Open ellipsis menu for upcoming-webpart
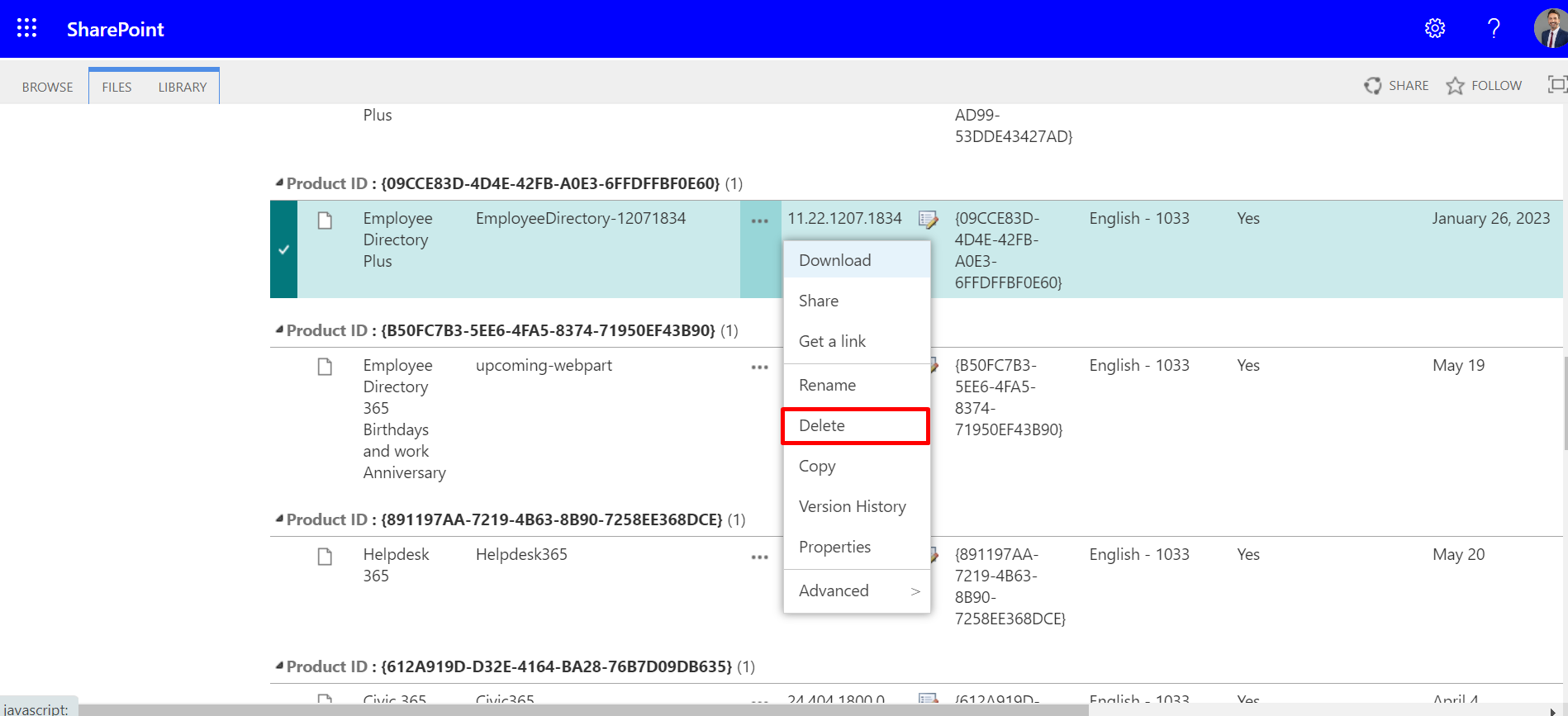 (760, 367)
